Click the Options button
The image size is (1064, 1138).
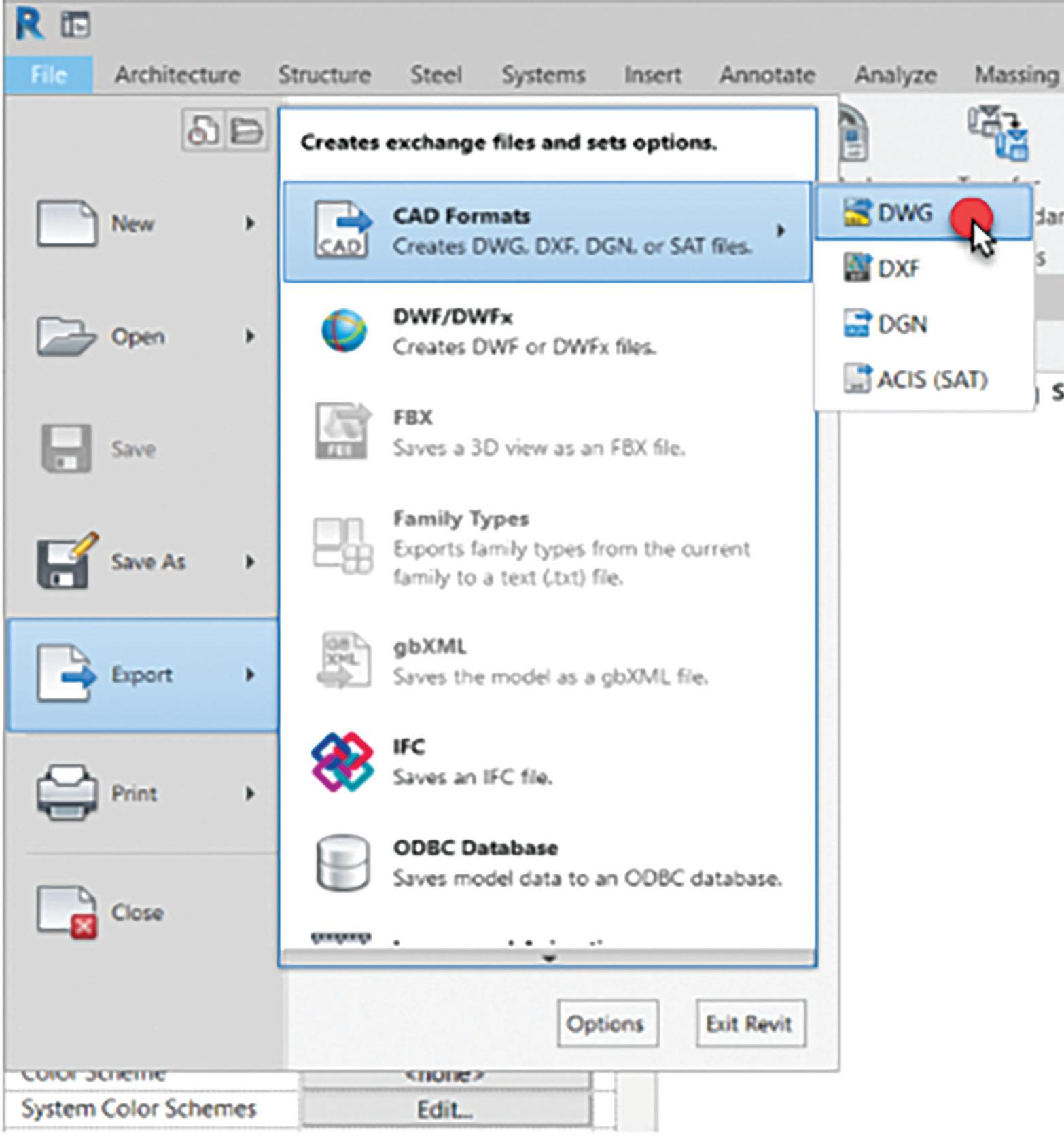click(x=607, y=1023)
